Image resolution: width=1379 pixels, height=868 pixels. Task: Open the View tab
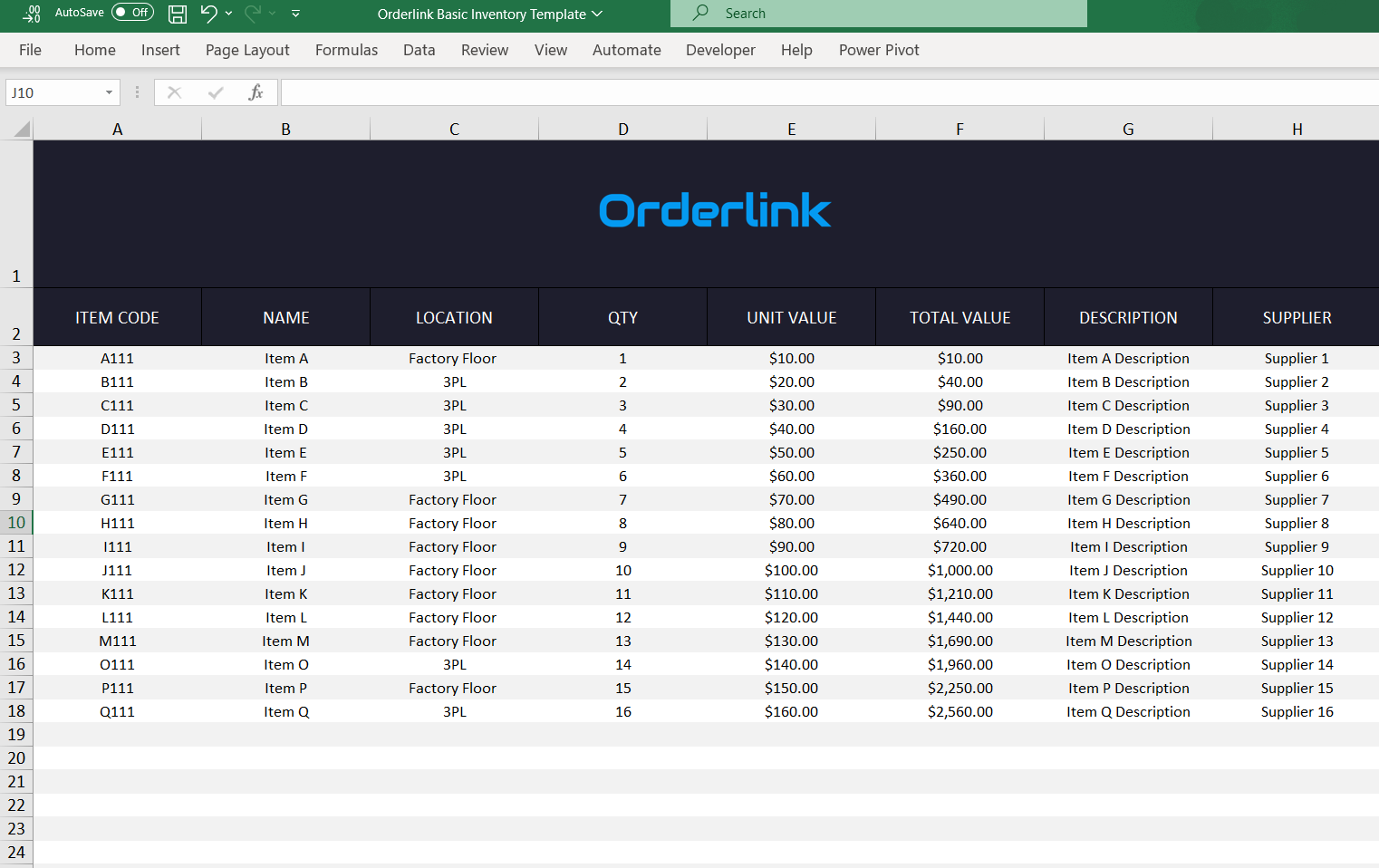(x=551, y=50)
